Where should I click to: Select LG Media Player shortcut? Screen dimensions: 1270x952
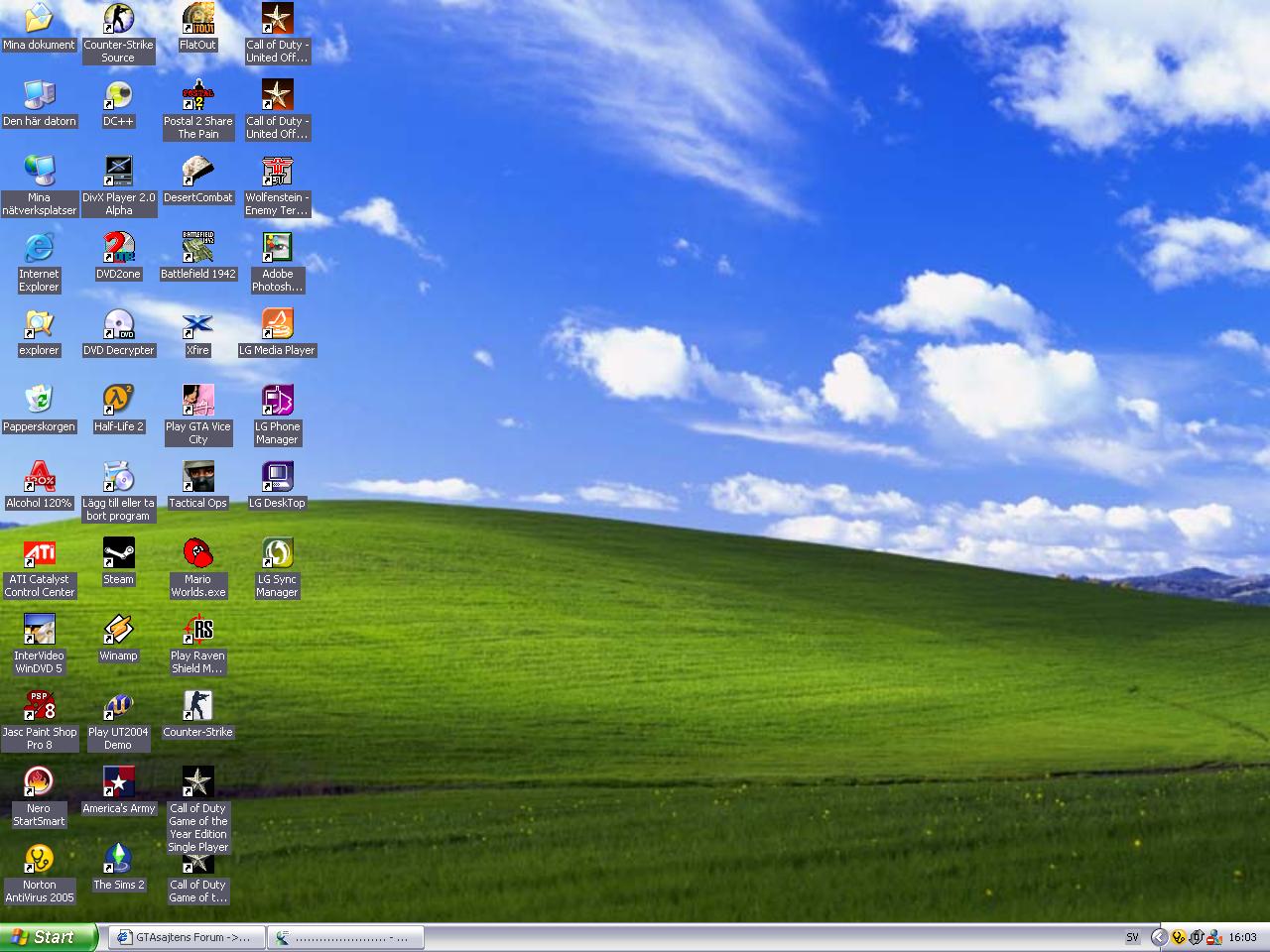[x=277, y=323]
